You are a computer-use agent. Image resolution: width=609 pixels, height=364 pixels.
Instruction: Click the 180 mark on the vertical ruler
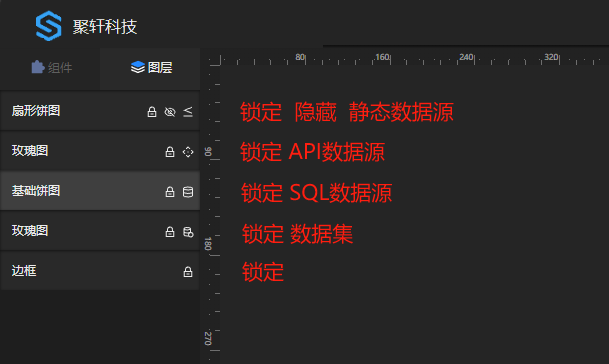click(x=208, y=244)
